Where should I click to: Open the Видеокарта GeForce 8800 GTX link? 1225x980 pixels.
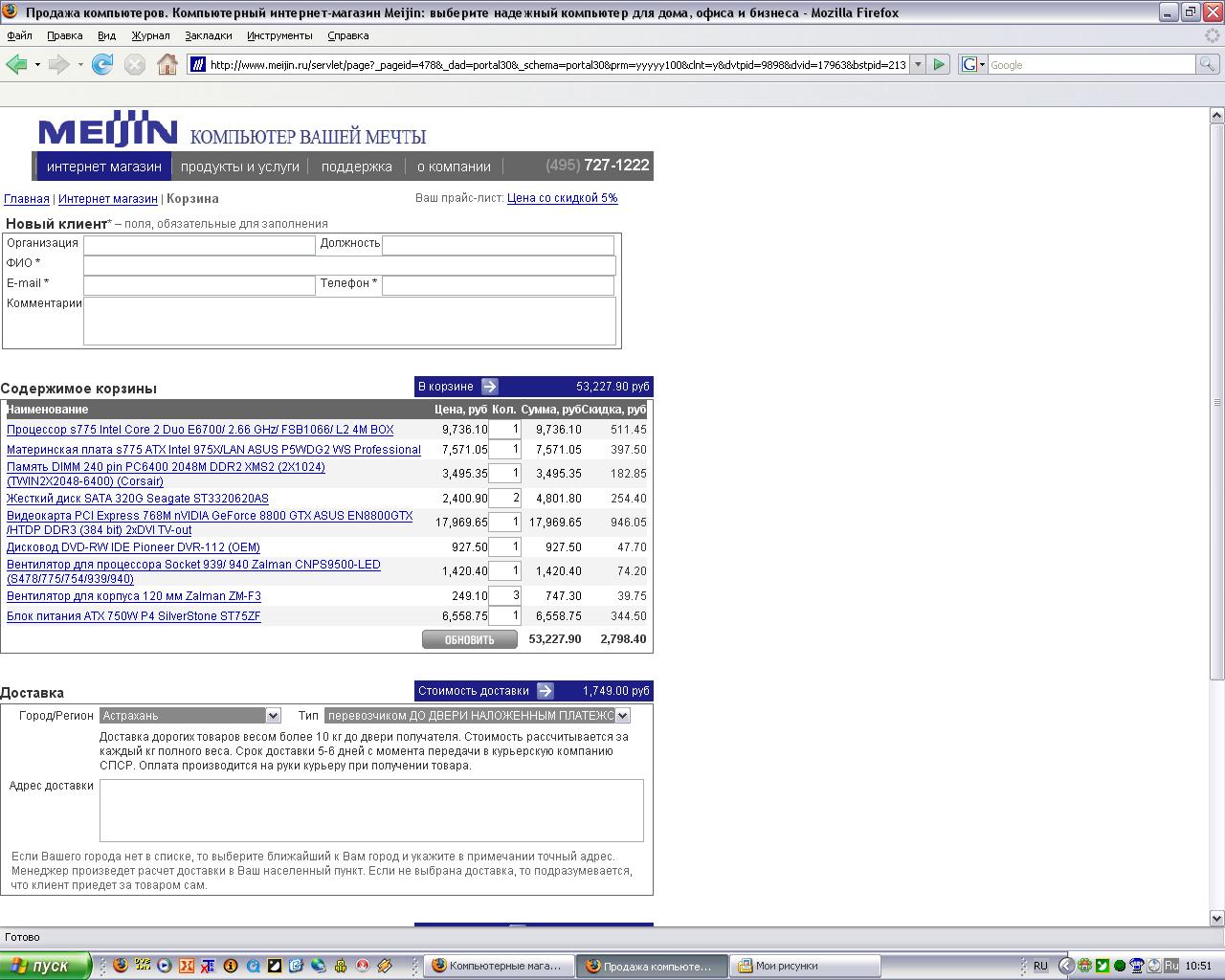pyautogui.click(x=210, y=523)
